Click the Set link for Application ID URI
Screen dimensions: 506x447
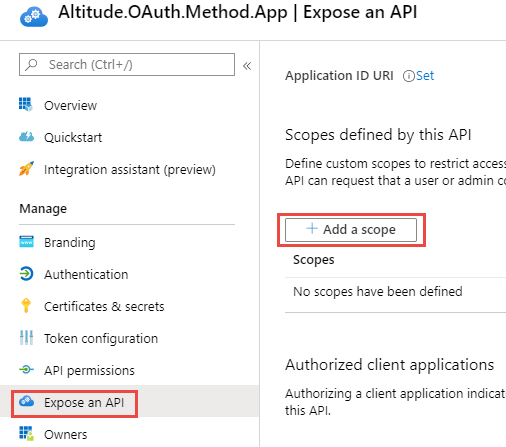425,76
